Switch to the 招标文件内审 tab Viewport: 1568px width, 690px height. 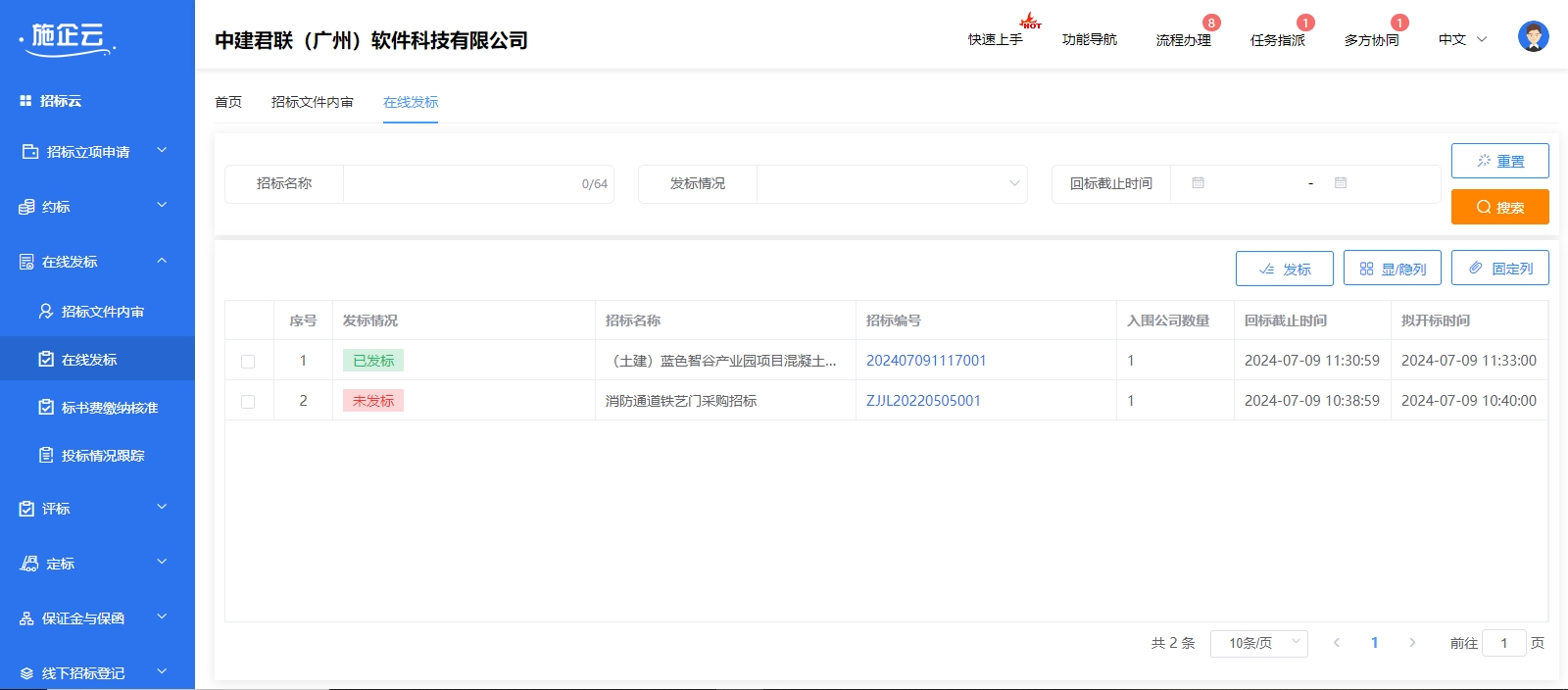(x=312, y=102)
